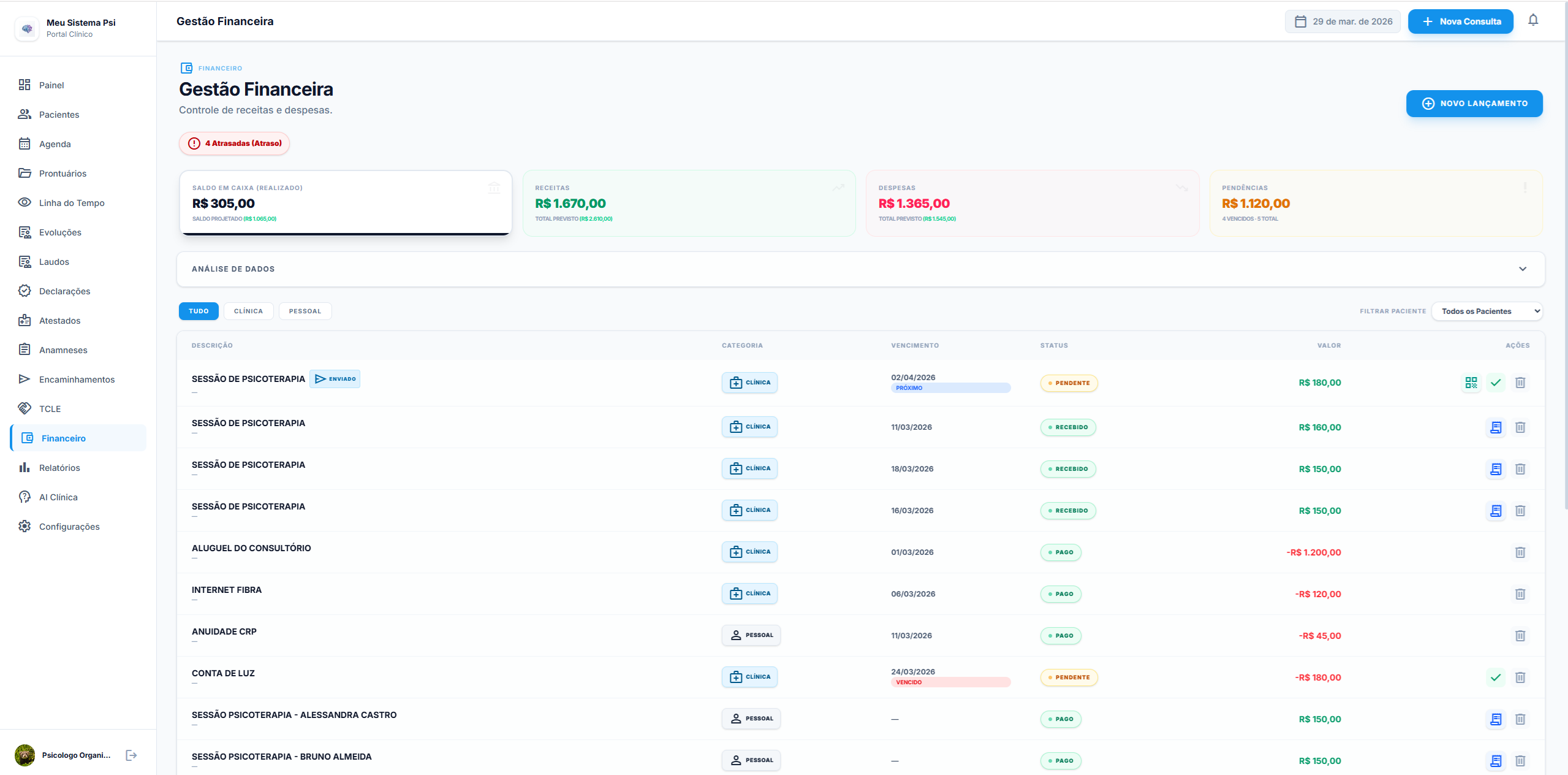
Task: Click the -R$ 1.200,00 value
Action: tap(1314, 552)
